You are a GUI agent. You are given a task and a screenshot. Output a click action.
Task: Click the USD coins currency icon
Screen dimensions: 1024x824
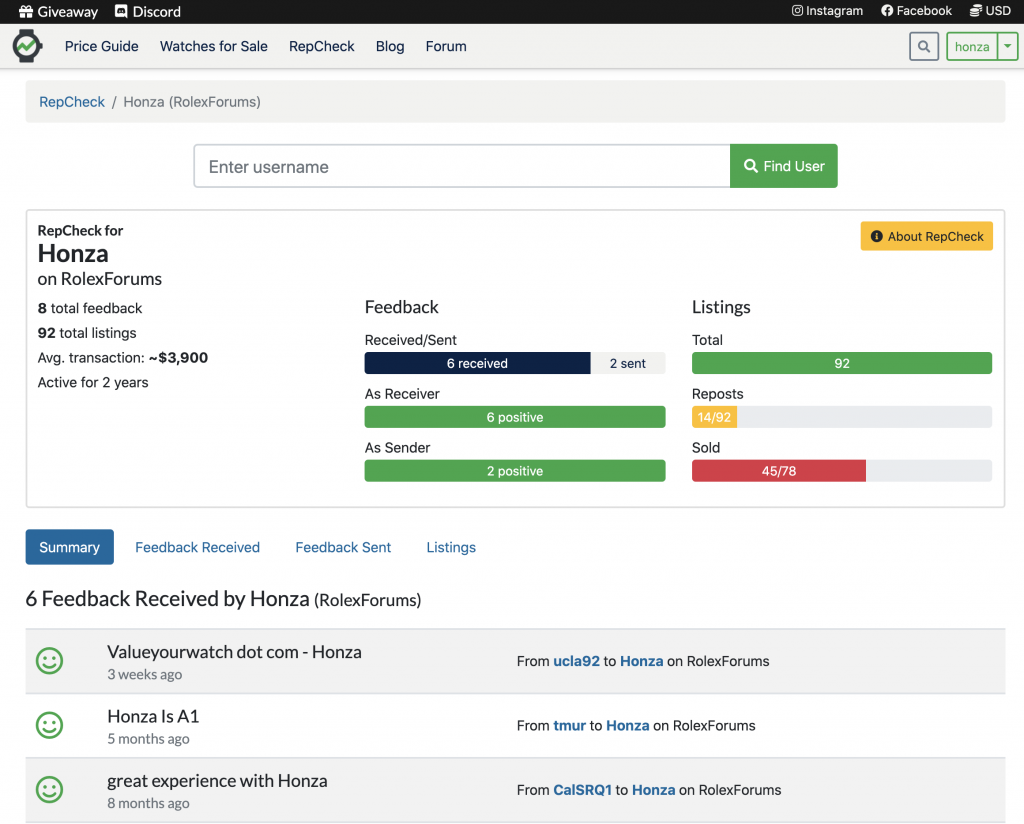tap(976, 10)
